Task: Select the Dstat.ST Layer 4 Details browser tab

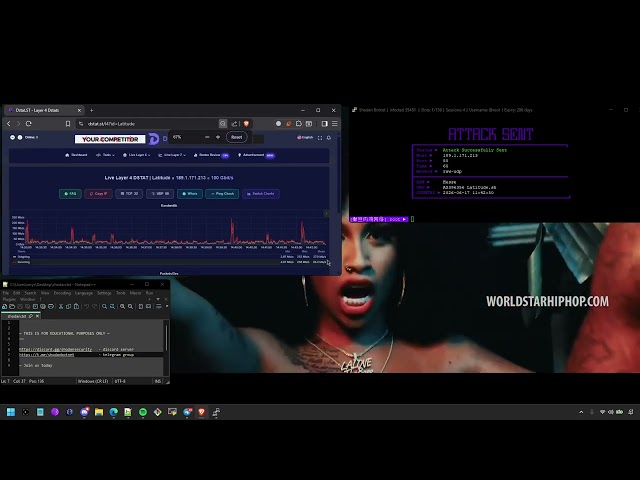Action: point(44,110)
